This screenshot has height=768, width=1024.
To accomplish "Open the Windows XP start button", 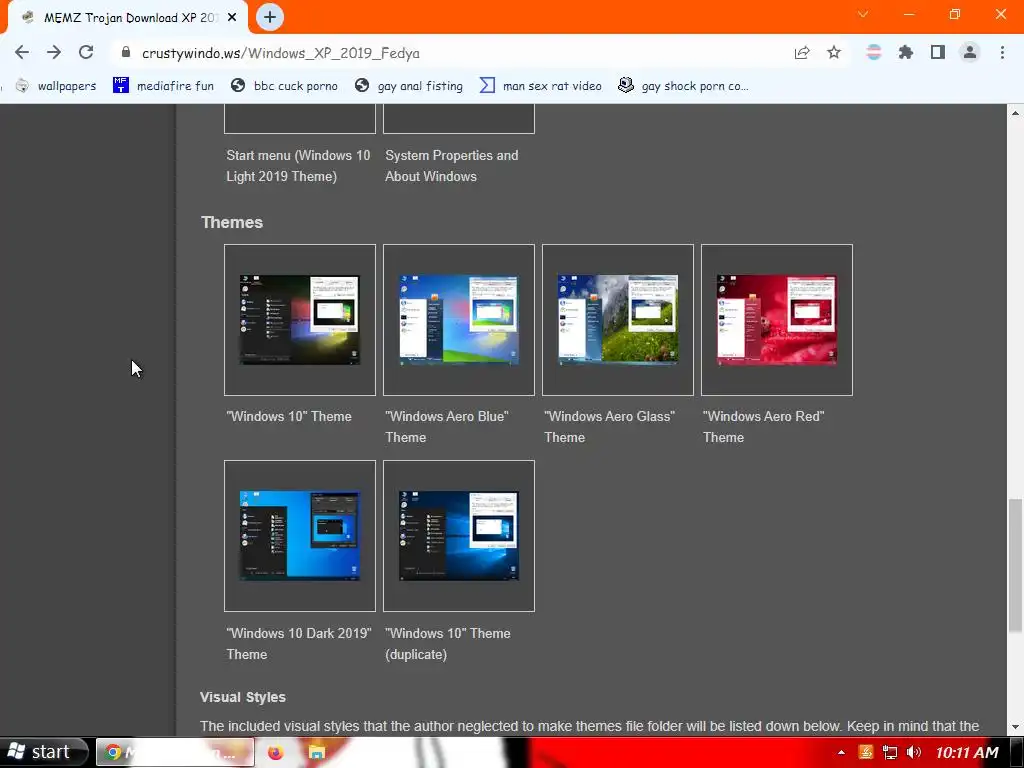I will (x=43, y=752).
